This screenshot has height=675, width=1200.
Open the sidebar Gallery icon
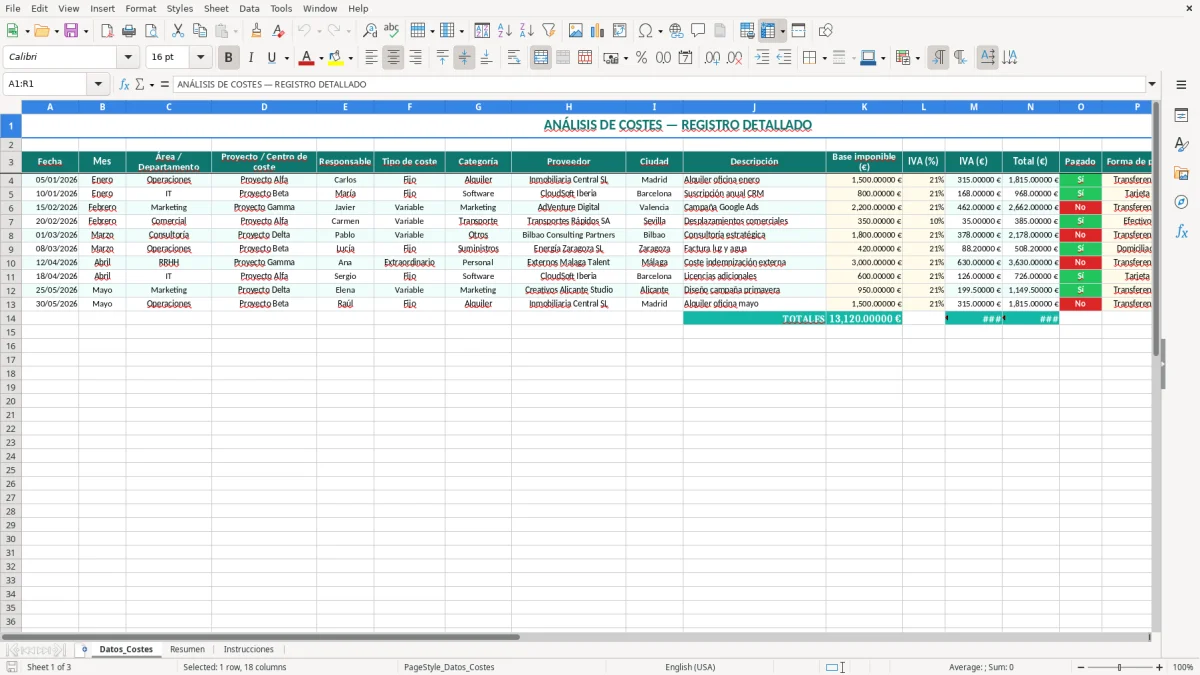[x=1181, y=173]
